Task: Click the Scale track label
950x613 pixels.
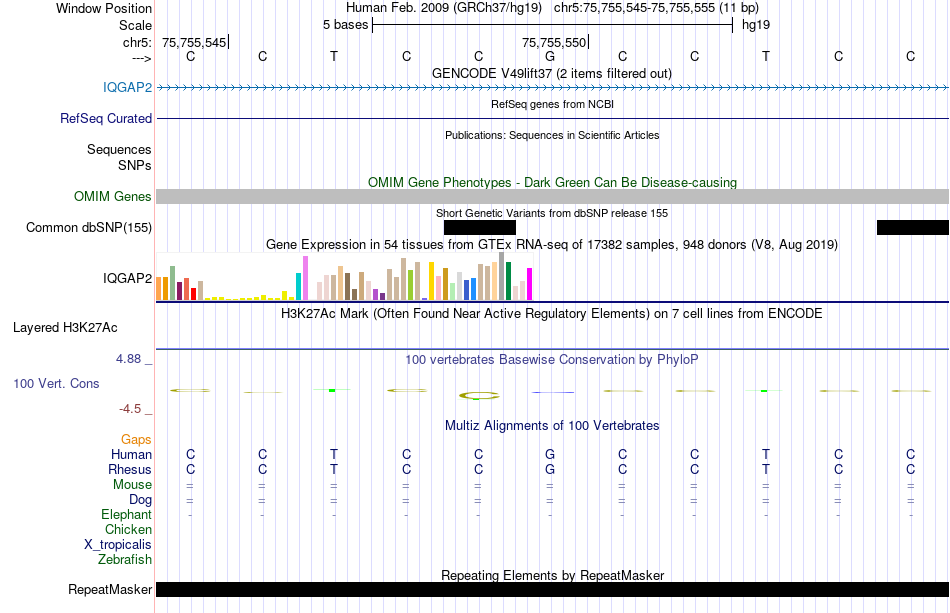Action: [135, 25]
